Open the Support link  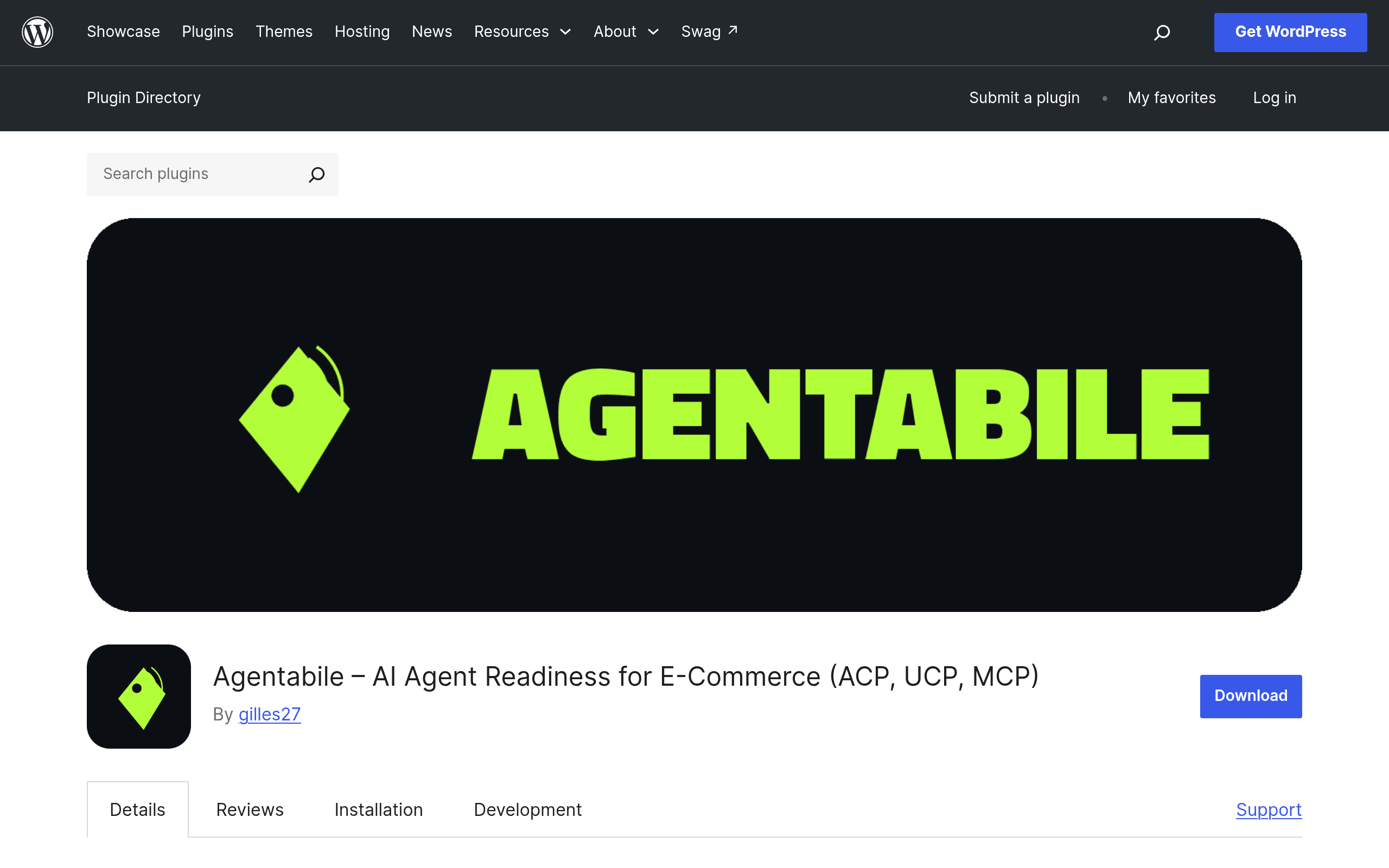[x=1269, y=809]
